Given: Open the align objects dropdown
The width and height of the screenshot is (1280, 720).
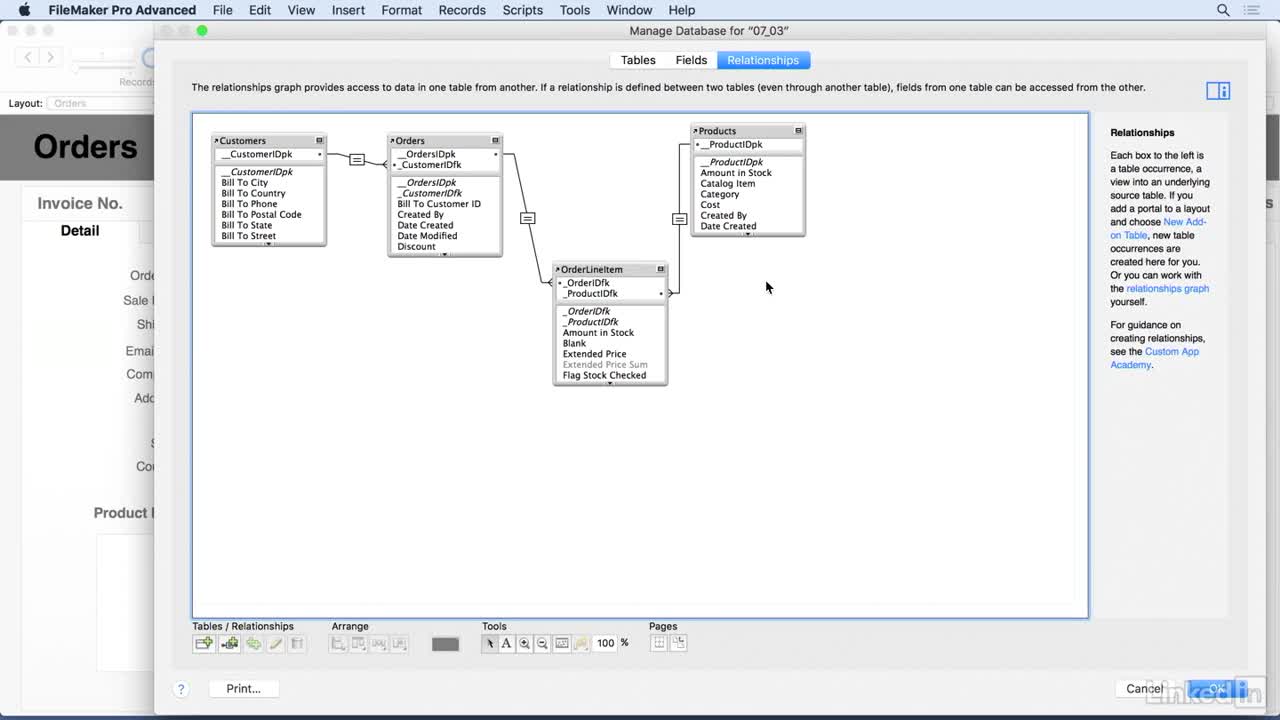Looking at the screenshot, I should tap(339, 644).
